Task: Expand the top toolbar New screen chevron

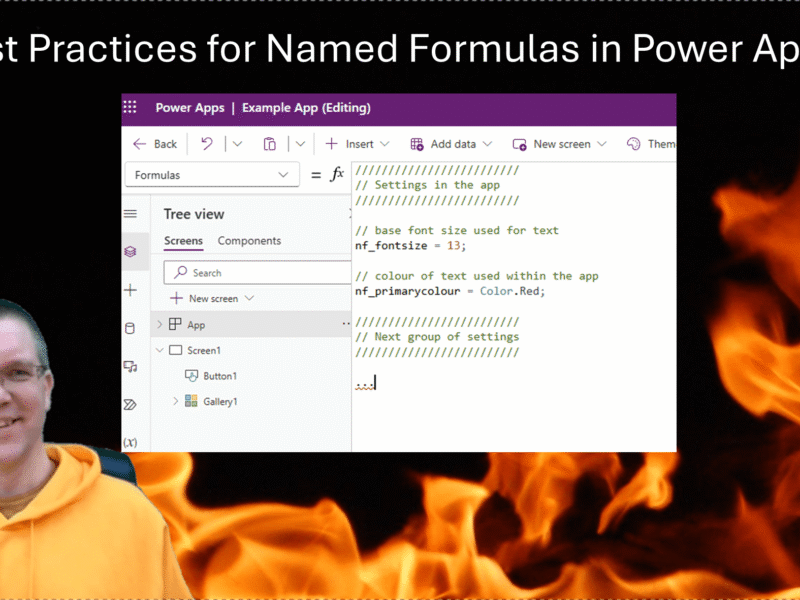Action: (x=602, y=144)
